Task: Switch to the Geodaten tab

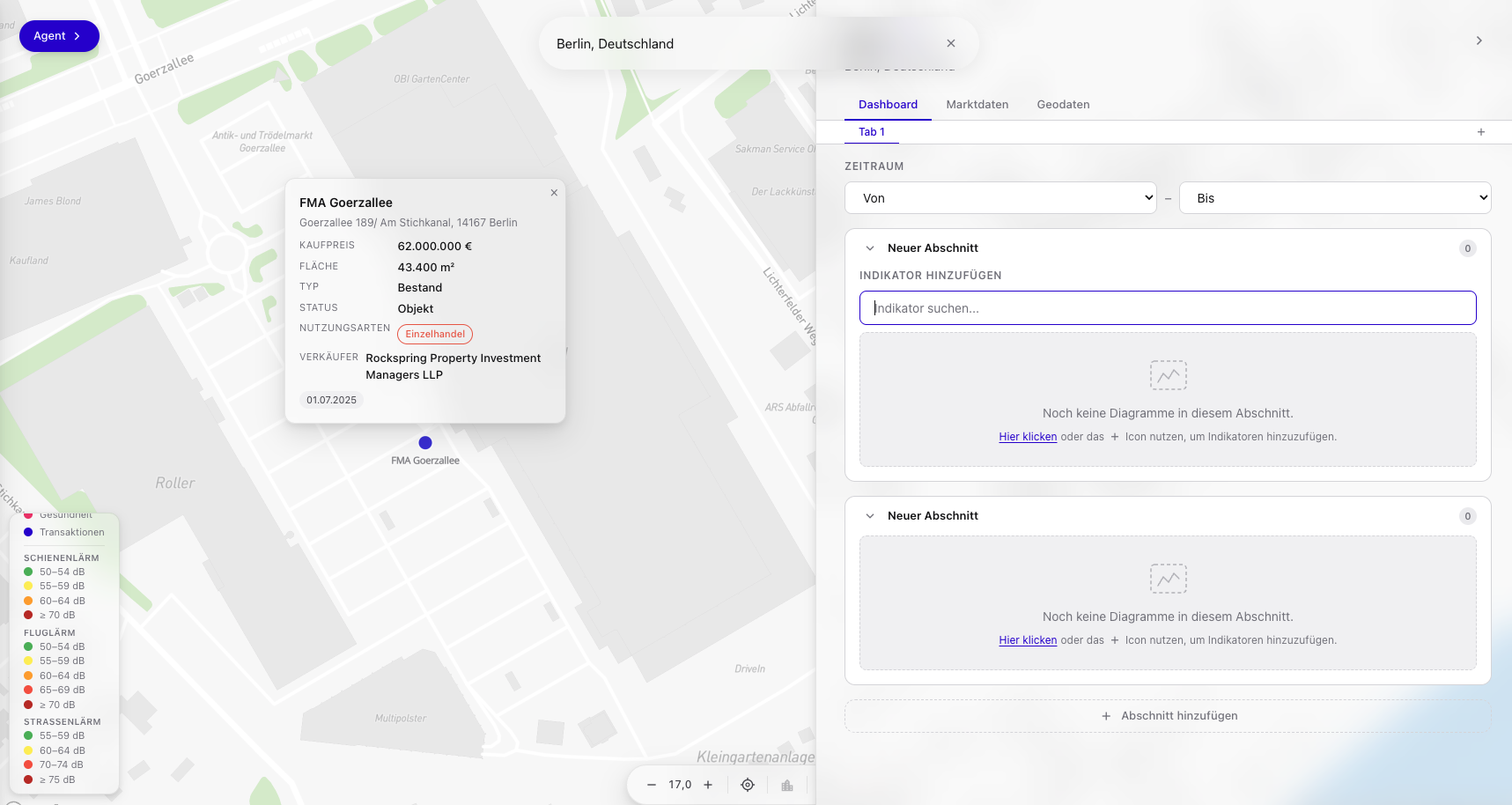Action: [x=1063, y=104]
